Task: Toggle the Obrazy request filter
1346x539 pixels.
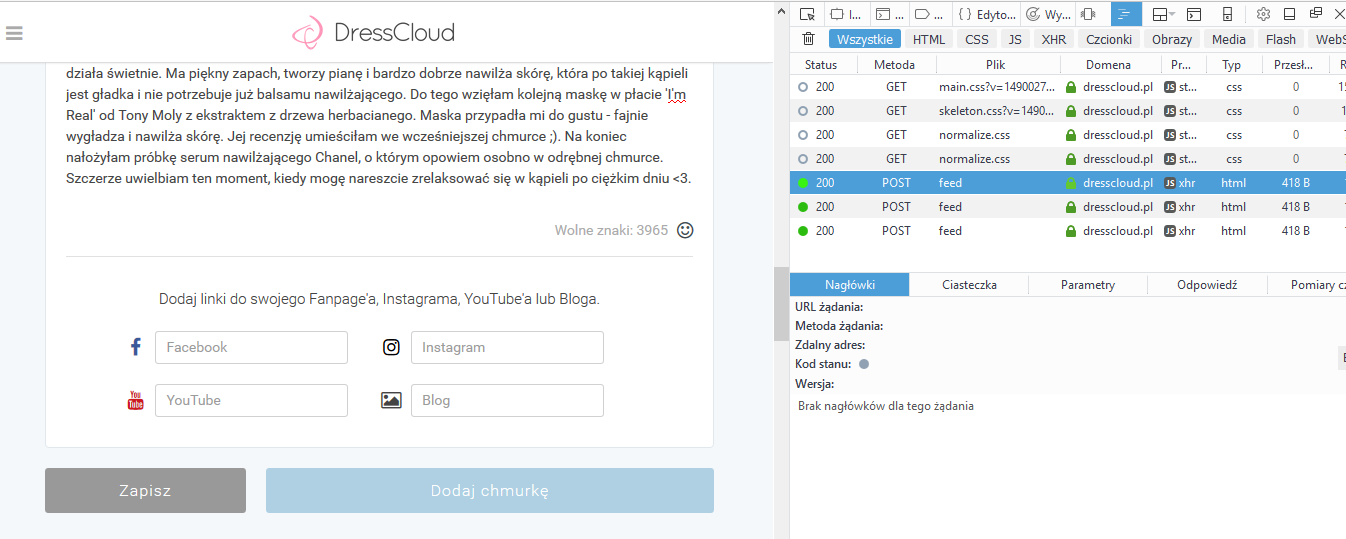Action: tap(1172, 39)
